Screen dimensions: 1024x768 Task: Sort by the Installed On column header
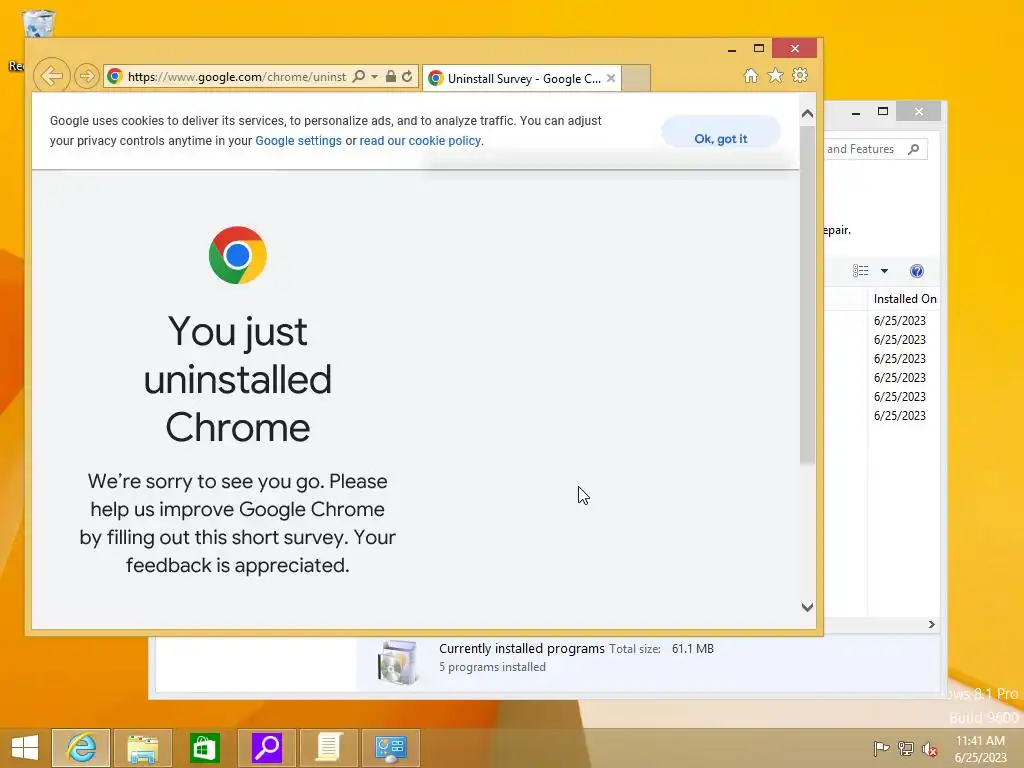[904, 299]
